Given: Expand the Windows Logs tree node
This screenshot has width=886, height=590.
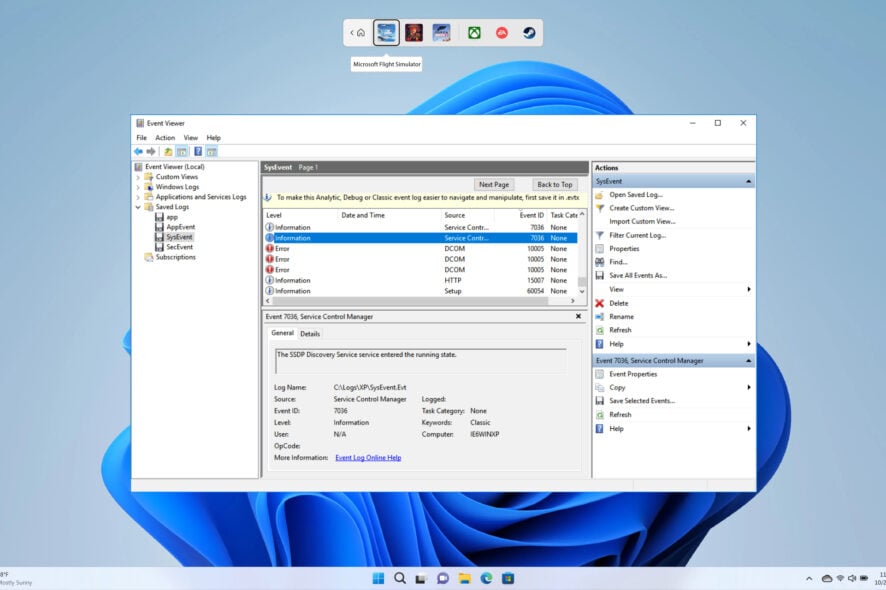Looking at the screenshot, I should [138, 187].
